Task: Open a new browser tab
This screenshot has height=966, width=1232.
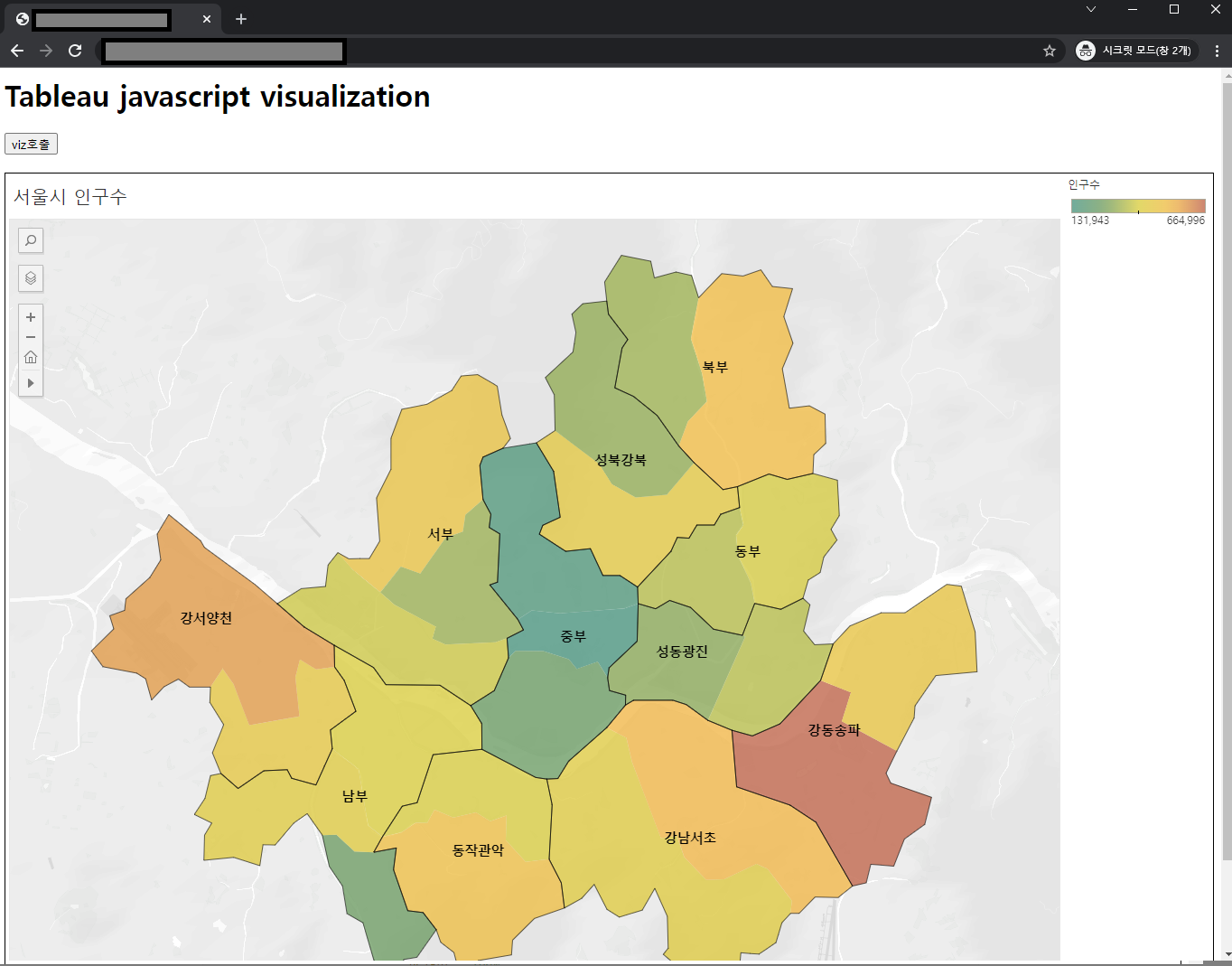Action: (x=241, y=19)
